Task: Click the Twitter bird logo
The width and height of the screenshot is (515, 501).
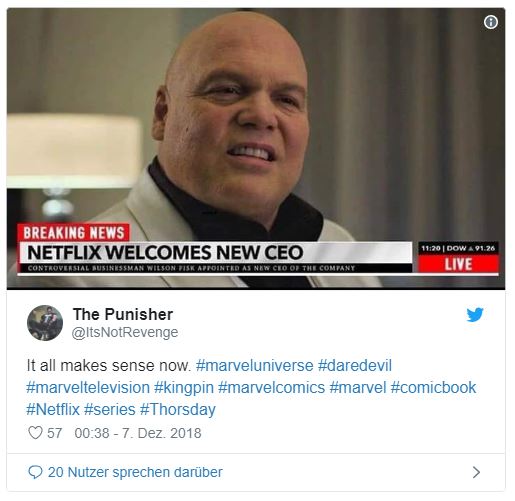Action: click(475, 315)
